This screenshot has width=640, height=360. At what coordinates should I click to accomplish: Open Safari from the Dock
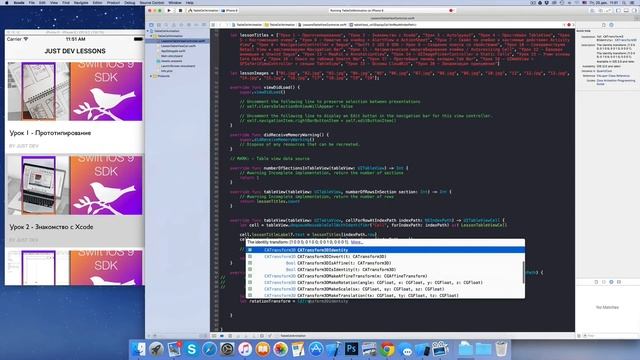pyautogui.click(x=209, y=349)
